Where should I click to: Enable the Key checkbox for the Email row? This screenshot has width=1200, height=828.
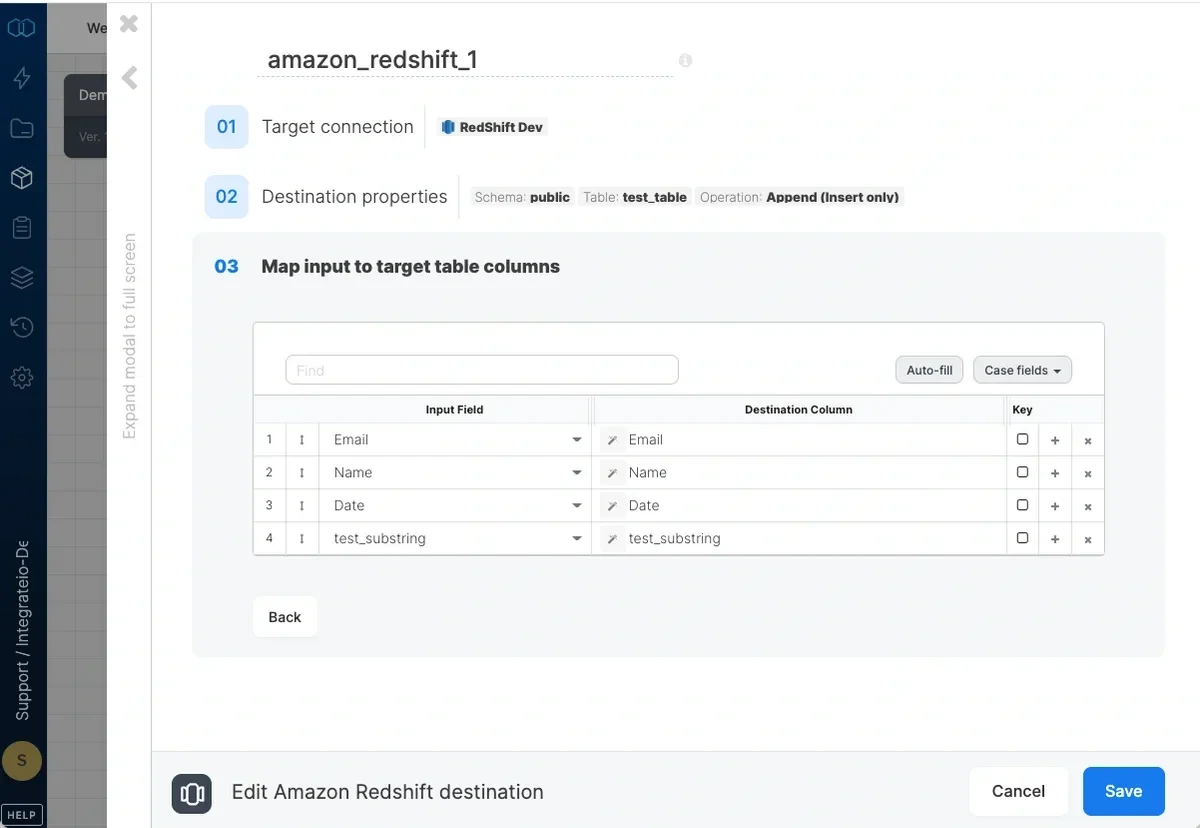pyautogui.click(x=1022, y=439)
